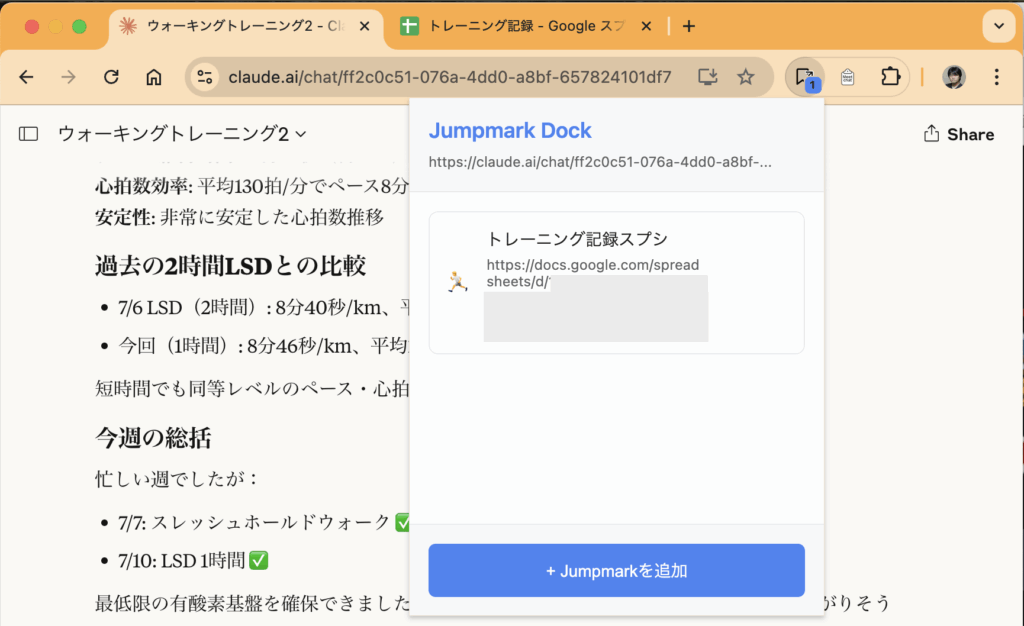The width and height of the screenshot is (1024, 626).
Task: Click the + Jumpmarkを追加 button
Action: (616, 570)
